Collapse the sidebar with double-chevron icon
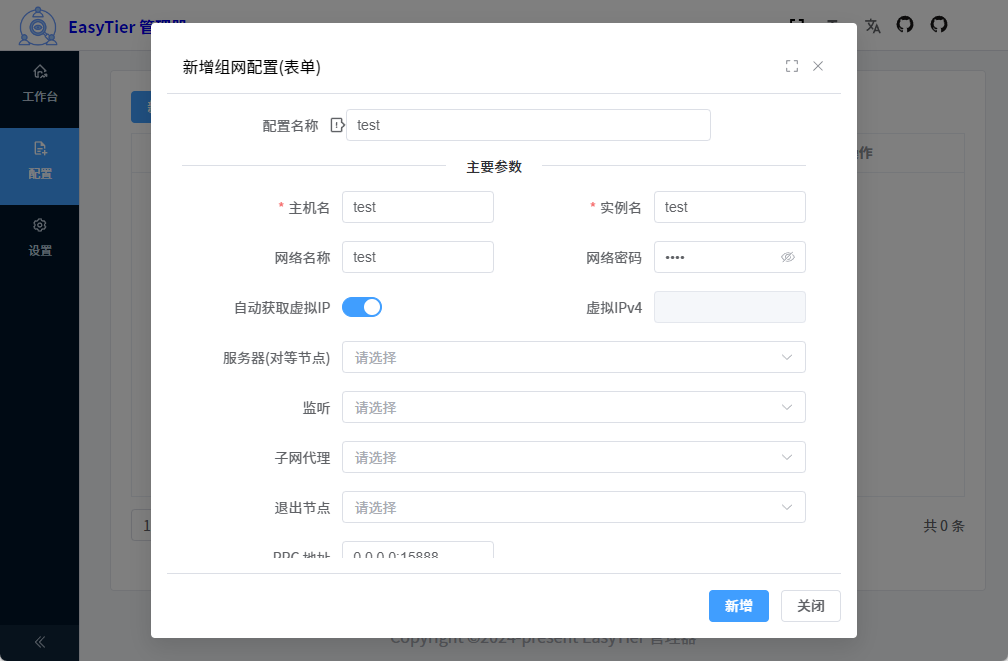 [40, 642]
